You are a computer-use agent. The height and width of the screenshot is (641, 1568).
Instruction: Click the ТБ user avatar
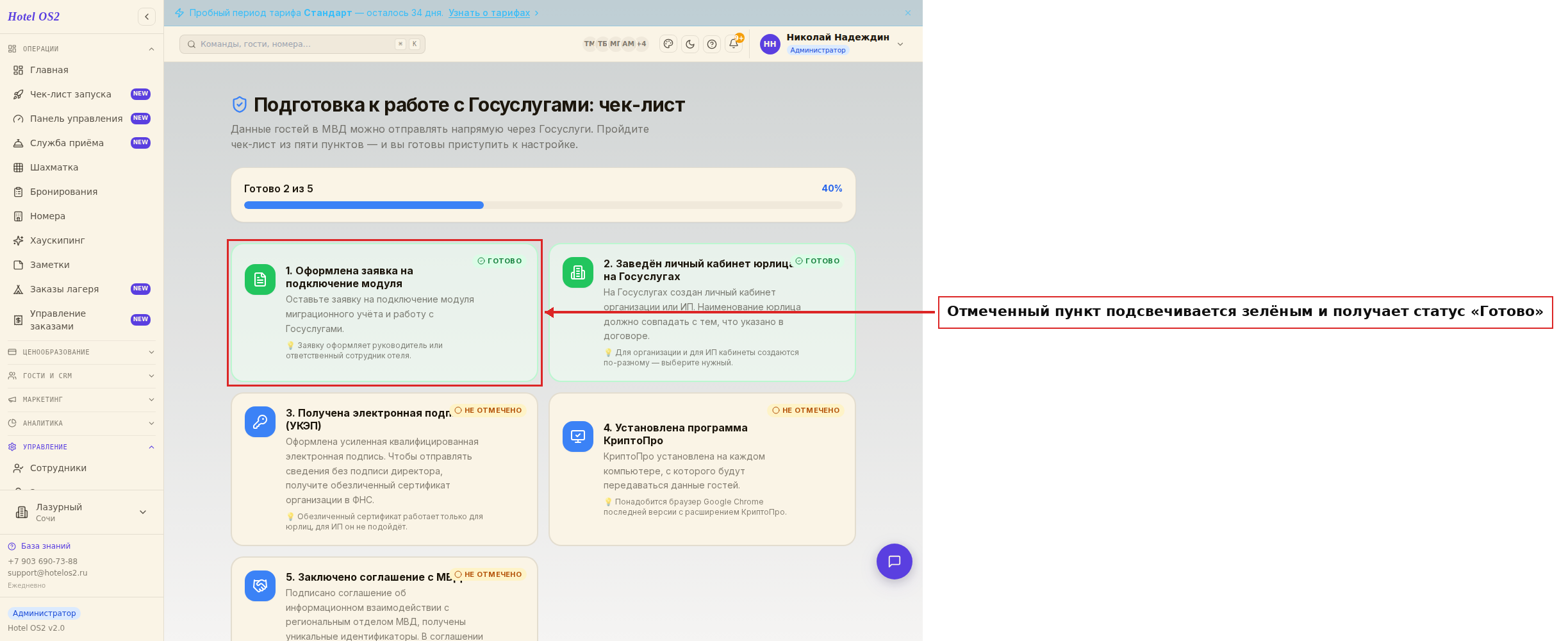(602, 44)
